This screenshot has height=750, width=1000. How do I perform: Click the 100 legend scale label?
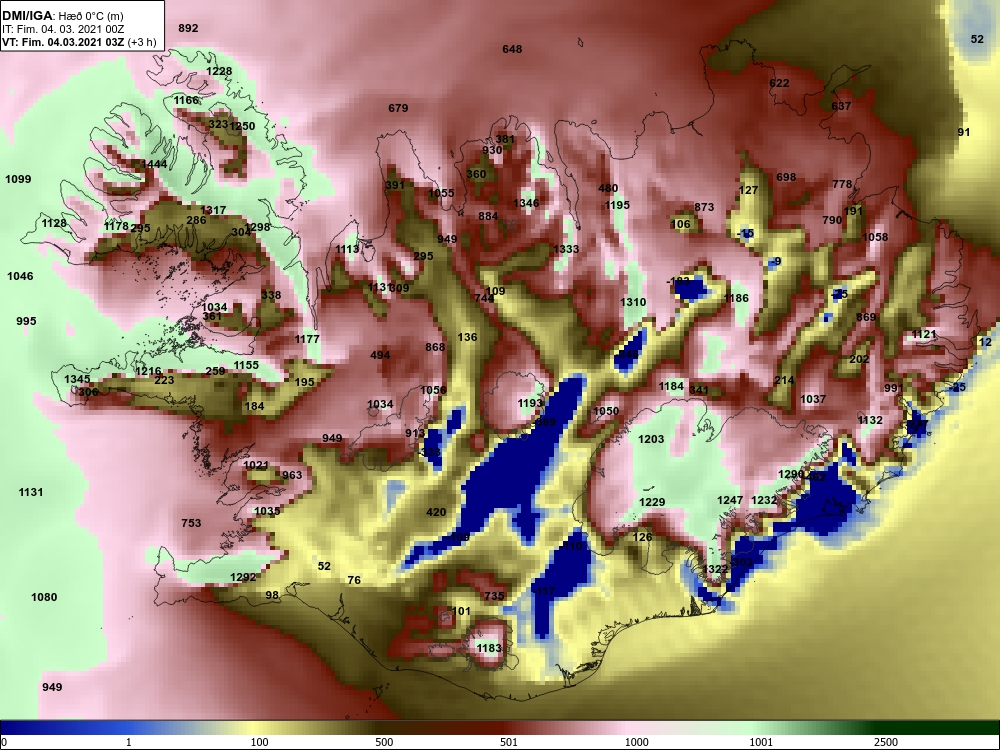click(259, 742)
